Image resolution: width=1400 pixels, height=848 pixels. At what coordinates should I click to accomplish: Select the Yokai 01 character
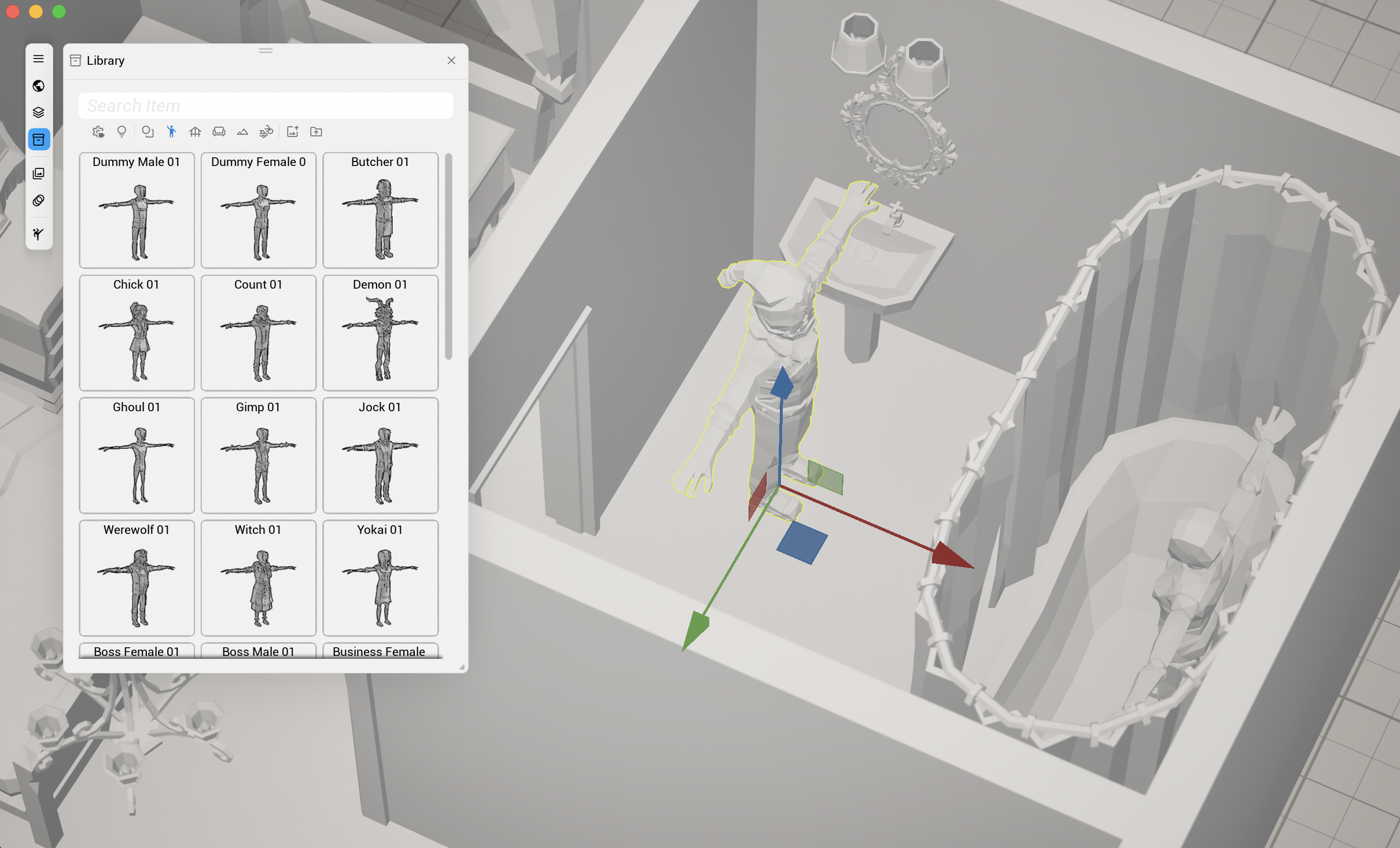[380, 578]
